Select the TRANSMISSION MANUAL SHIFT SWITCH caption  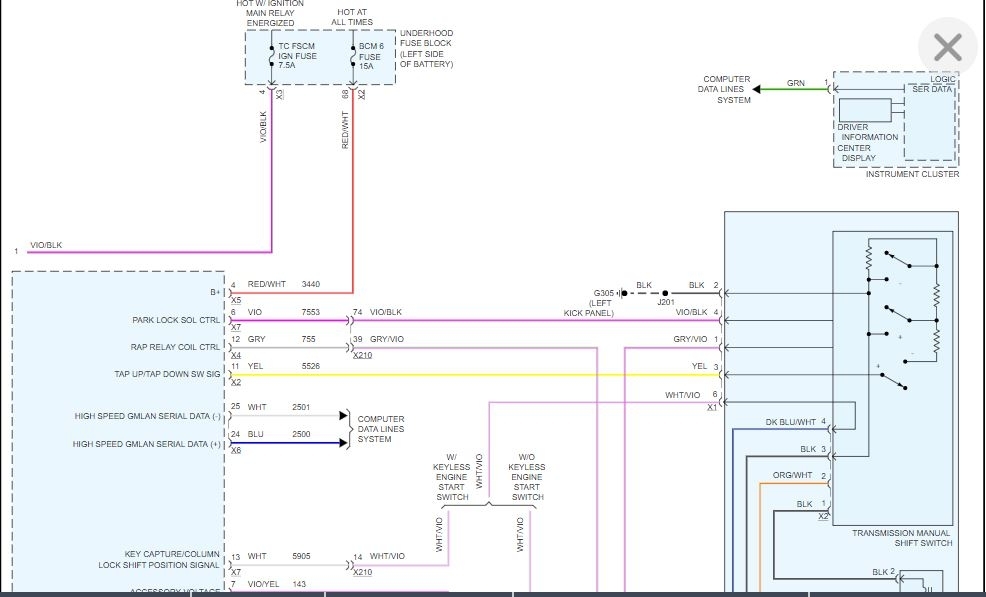[x=902, y=538]
